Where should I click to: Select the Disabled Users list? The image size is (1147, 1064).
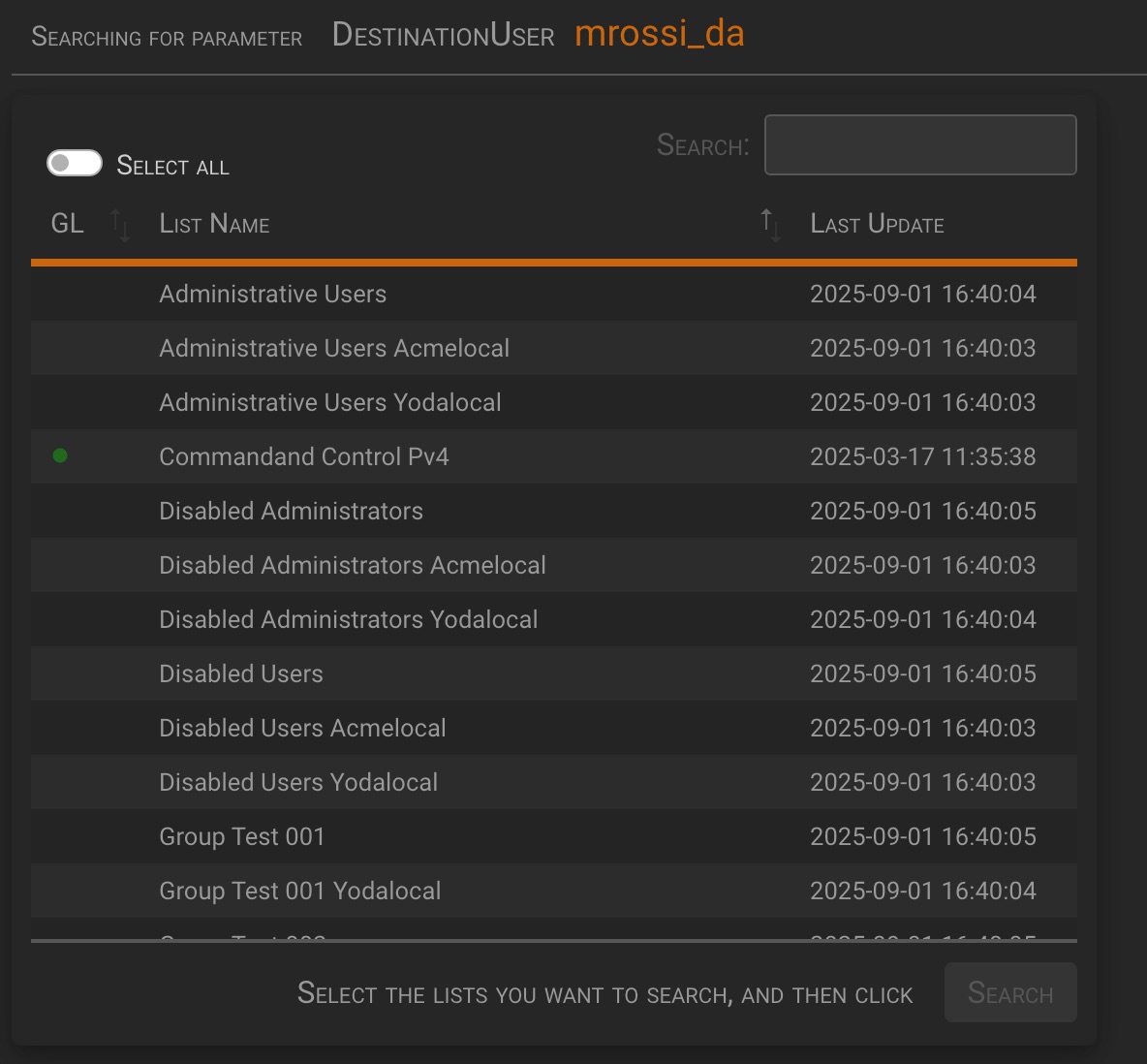point(240,673)
